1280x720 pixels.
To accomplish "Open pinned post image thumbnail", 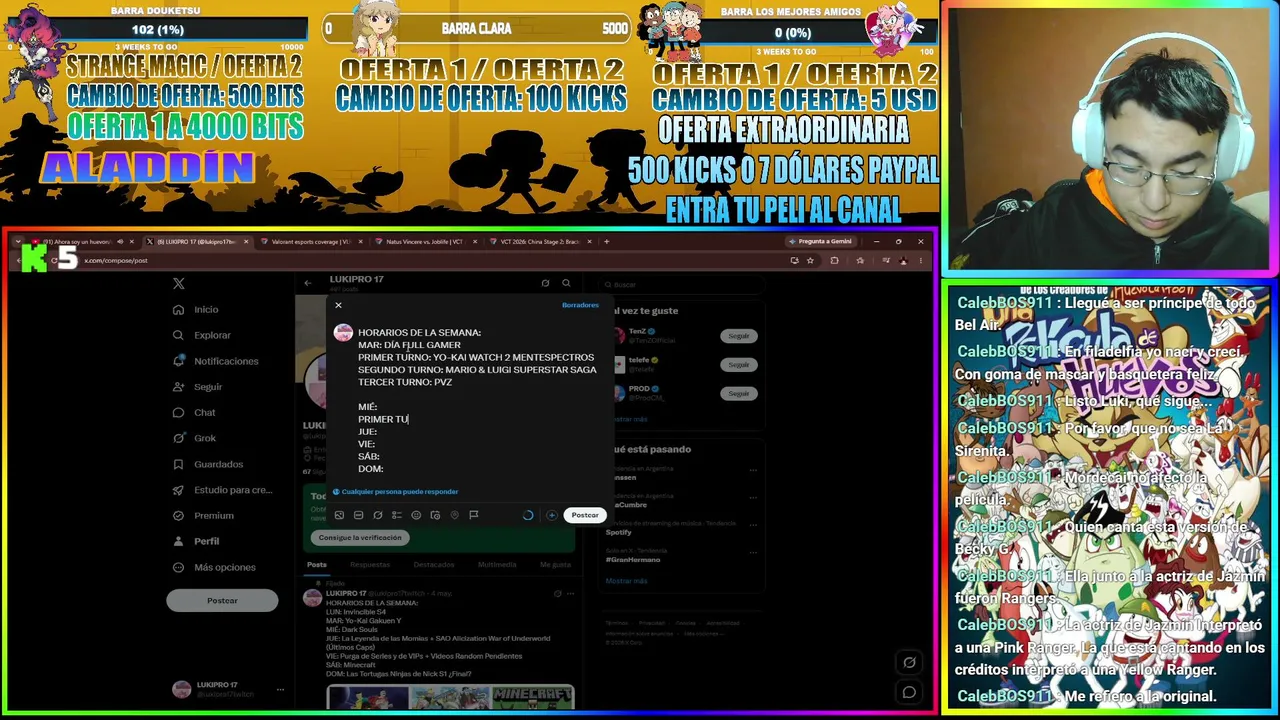I will click(x=450, y=696).
